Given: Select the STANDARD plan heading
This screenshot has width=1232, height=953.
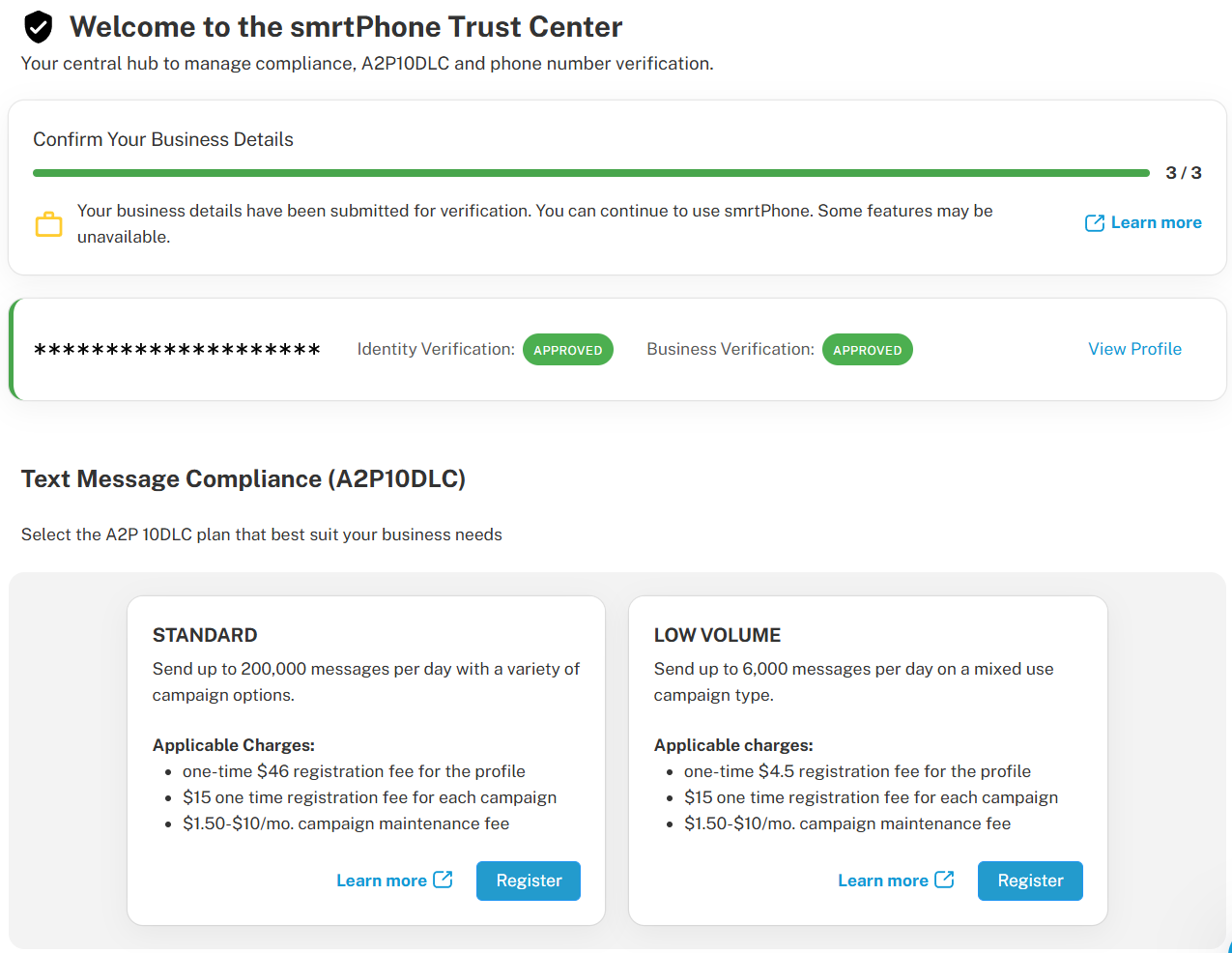Looking at the screenshot, I should pos(205,635).
